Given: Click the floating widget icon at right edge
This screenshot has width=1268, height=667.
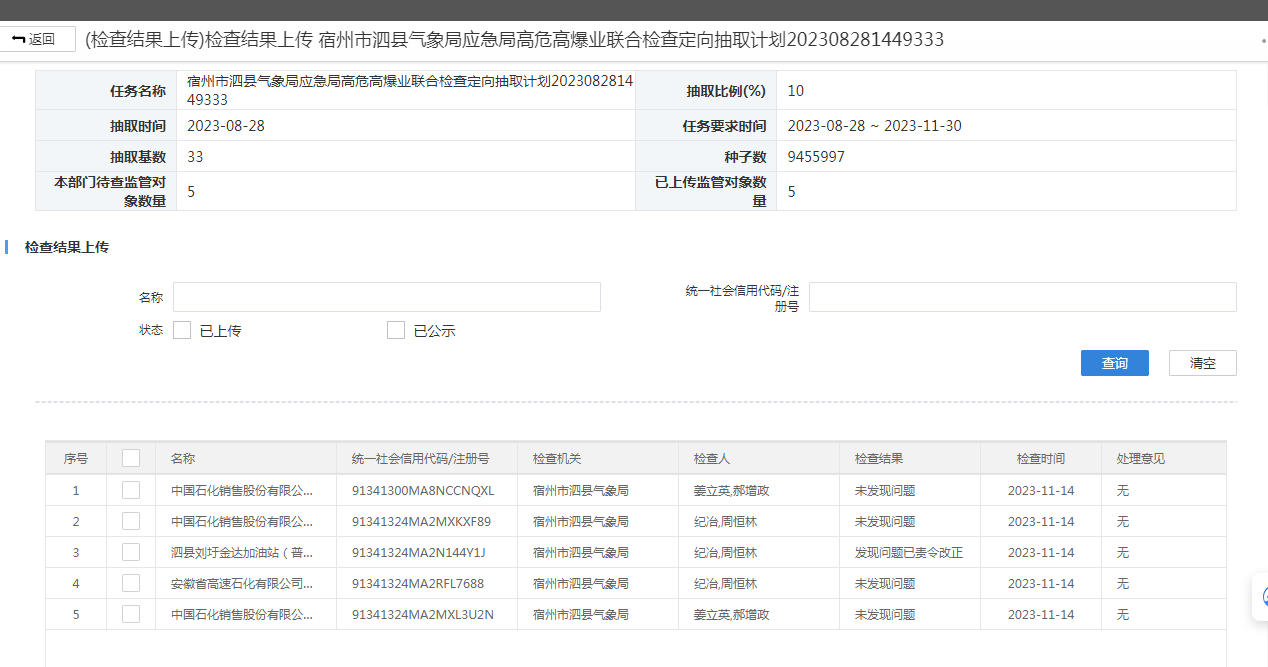Looking at the screenshot, I should point(1261,597).
